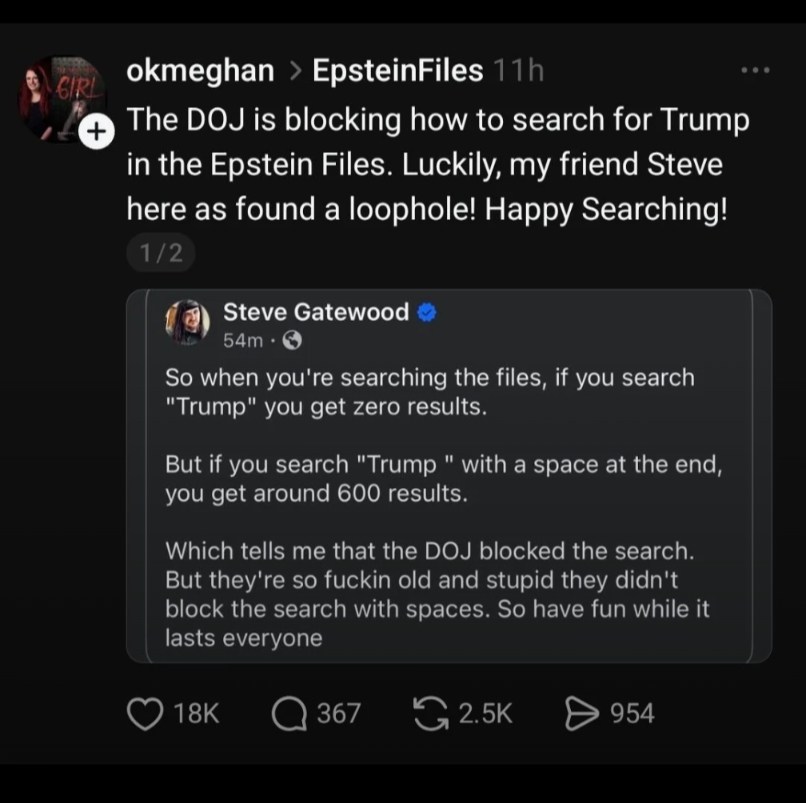Click the 54m timestamp in the embedded post
This screenshot has height=803, width=806.
[243, 341]
